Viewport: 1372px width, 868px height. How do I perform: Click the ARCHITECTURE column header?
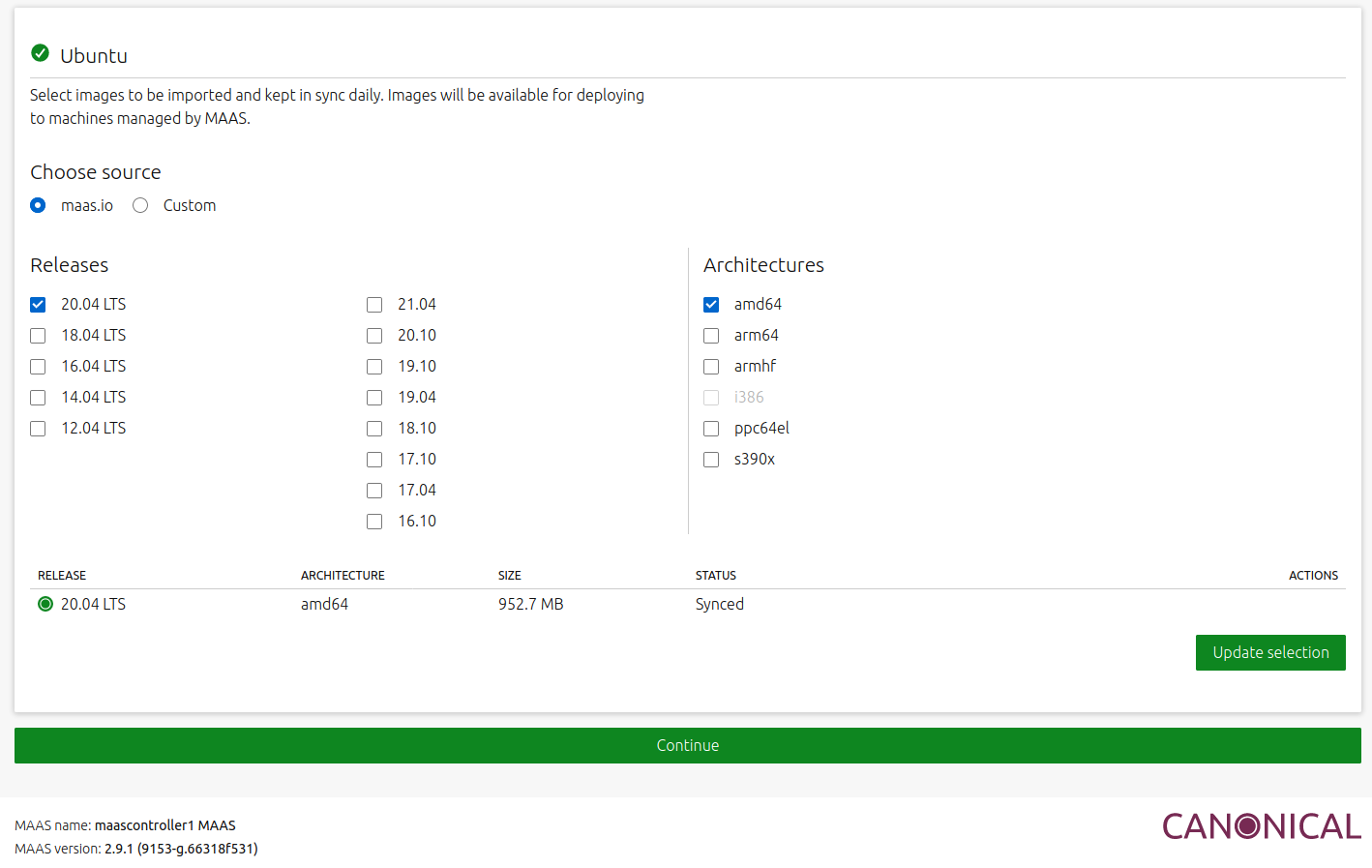tap(343, 575)
